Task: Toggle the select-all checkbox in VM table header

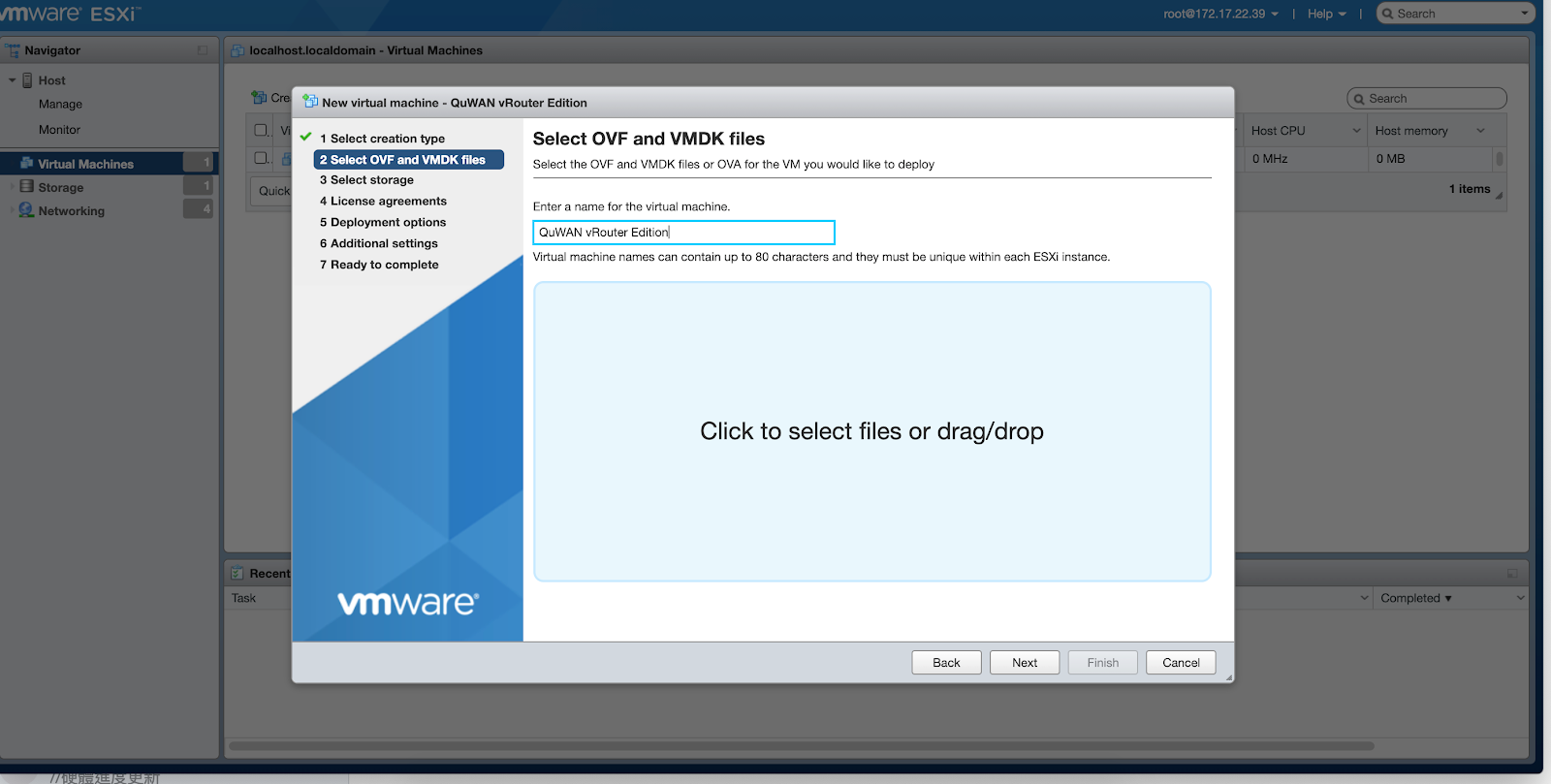Action: (x=261, y=130)
